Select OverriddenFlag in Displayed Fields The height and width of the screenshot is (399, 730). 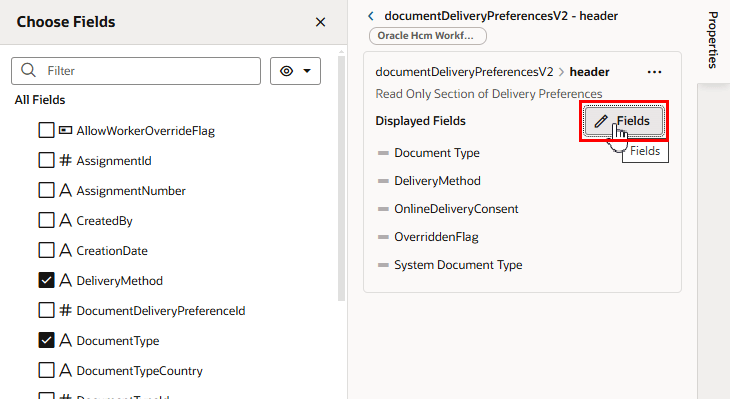click(x=436, y=237)
